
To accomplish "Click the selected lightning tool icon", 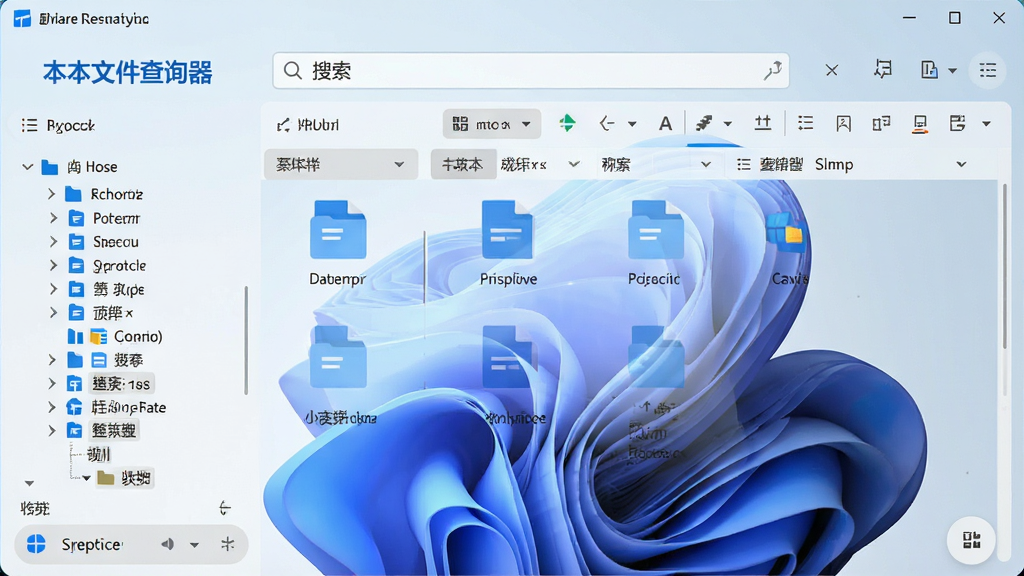I will [x=703, y=123].
